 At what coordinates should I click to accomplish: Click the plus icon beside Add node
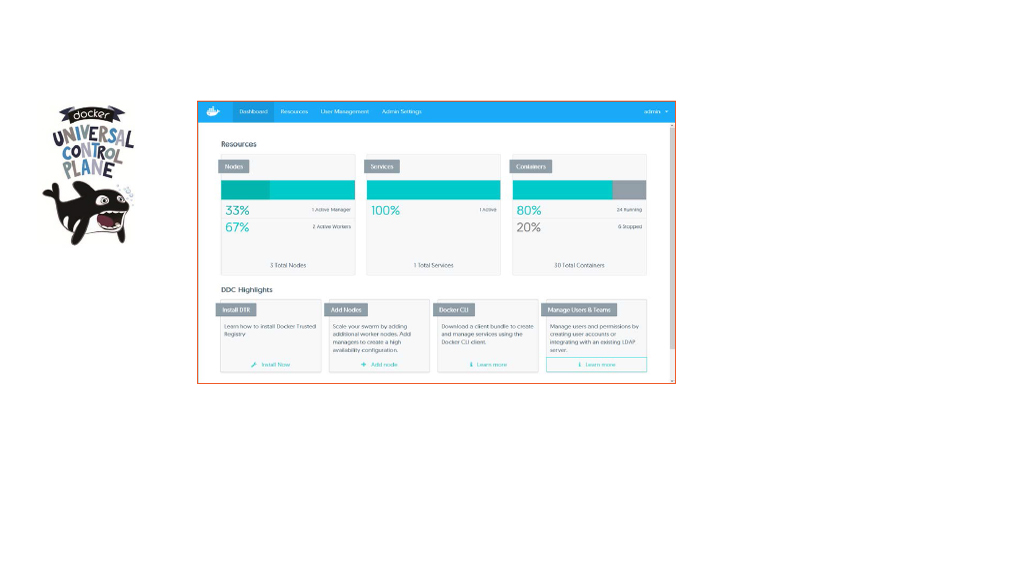364,365
